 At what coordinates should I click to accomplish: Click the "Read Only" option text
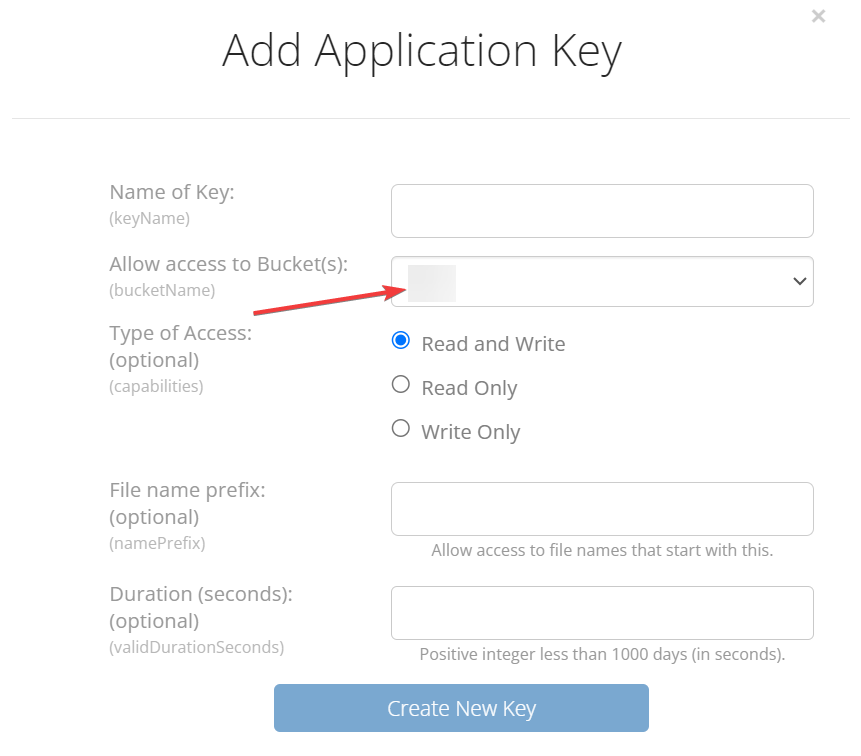point(469,388)
